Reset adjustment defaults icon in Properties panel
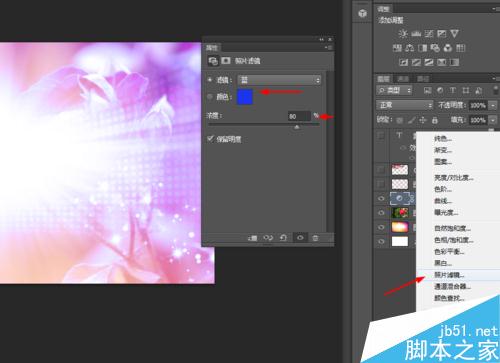Viewport: 500px width, 363px height. (283, 238)
